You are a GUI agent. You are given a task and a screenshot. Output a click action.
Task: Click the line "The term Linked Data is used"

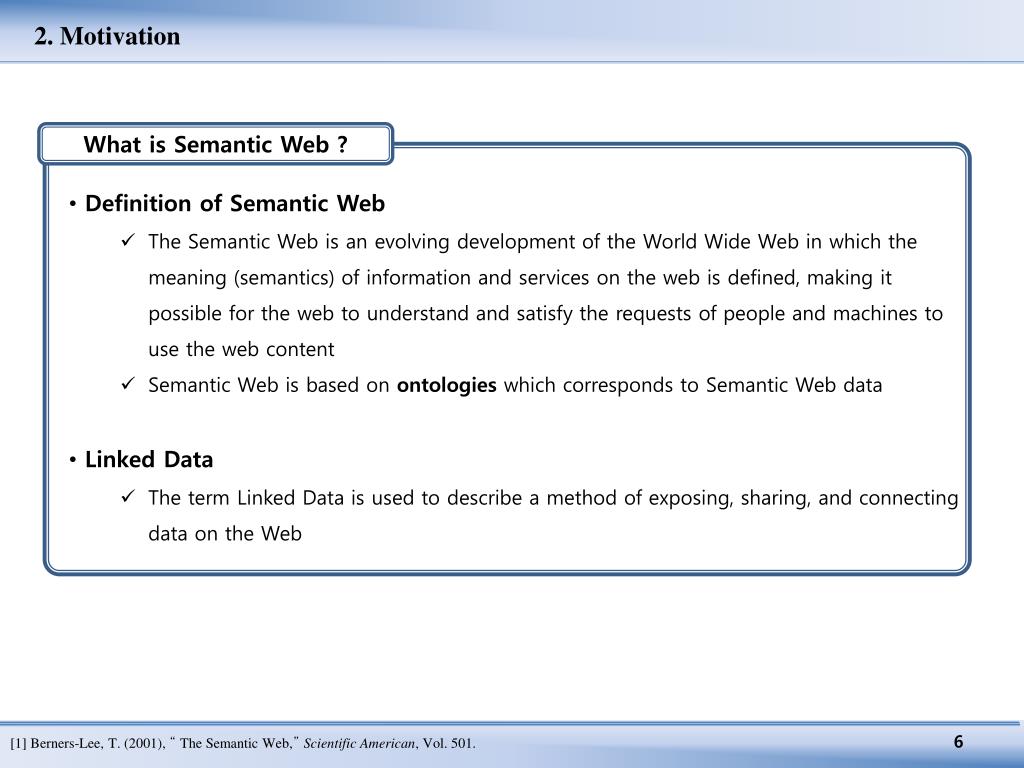point(553,498)
